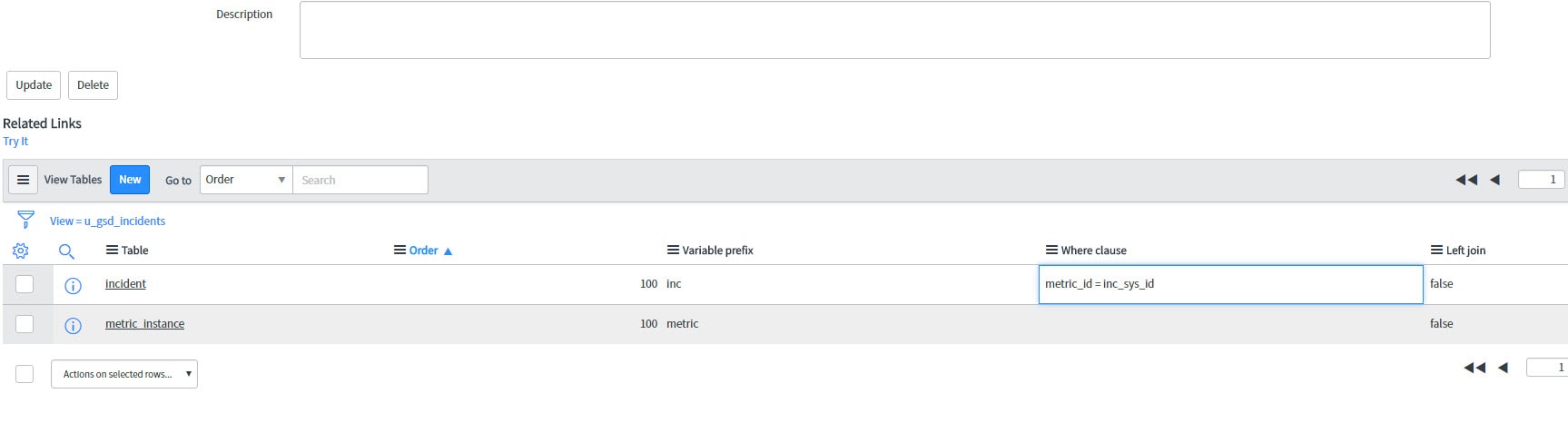Sort by the Order column header

[x=423, y=251]
